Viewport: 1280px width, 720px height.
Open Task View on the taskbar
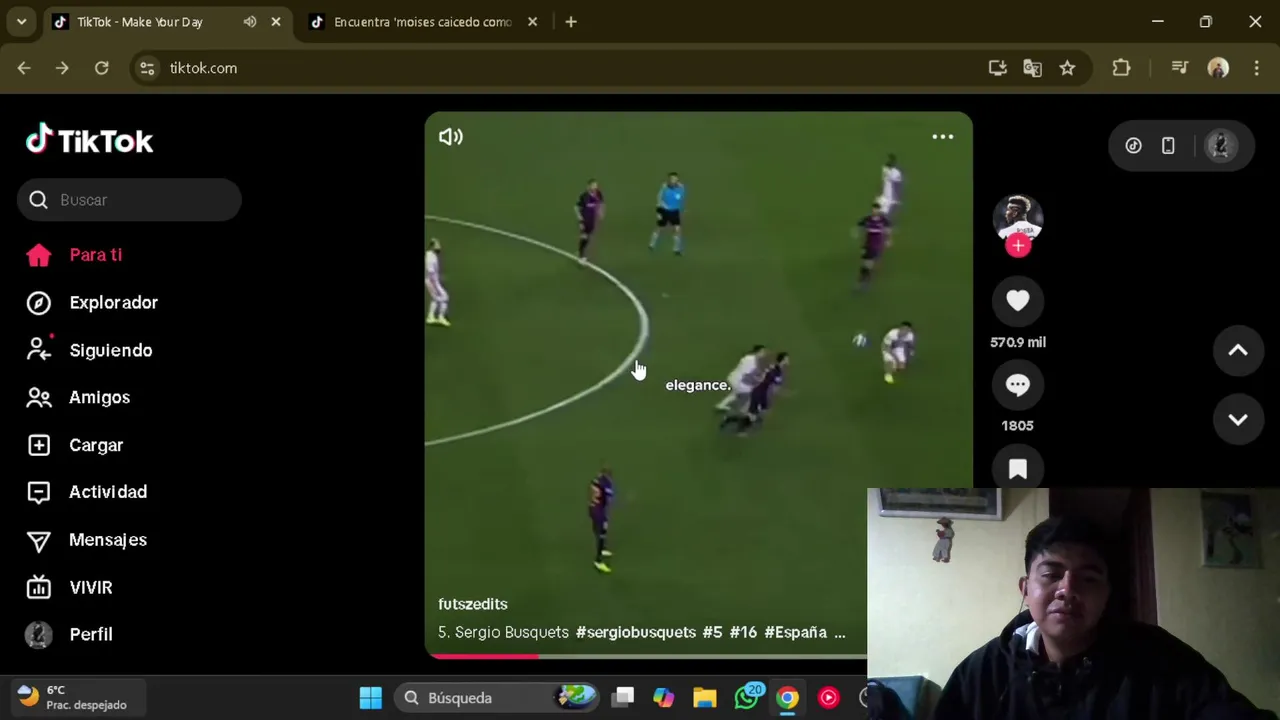623,698
